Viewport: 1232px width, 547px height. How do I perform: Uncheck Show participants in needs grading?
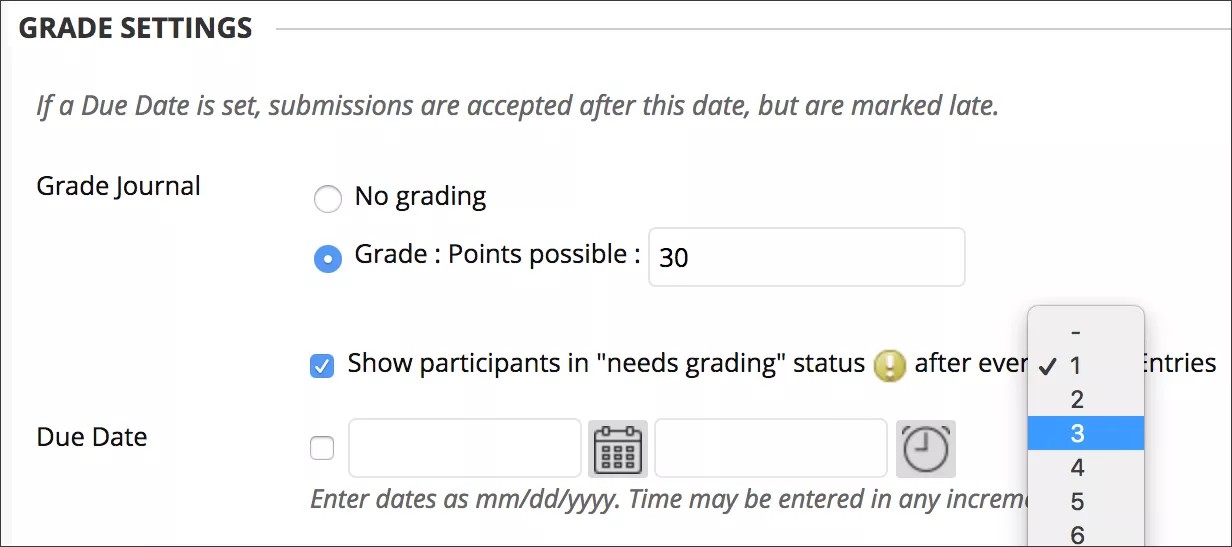322,365
